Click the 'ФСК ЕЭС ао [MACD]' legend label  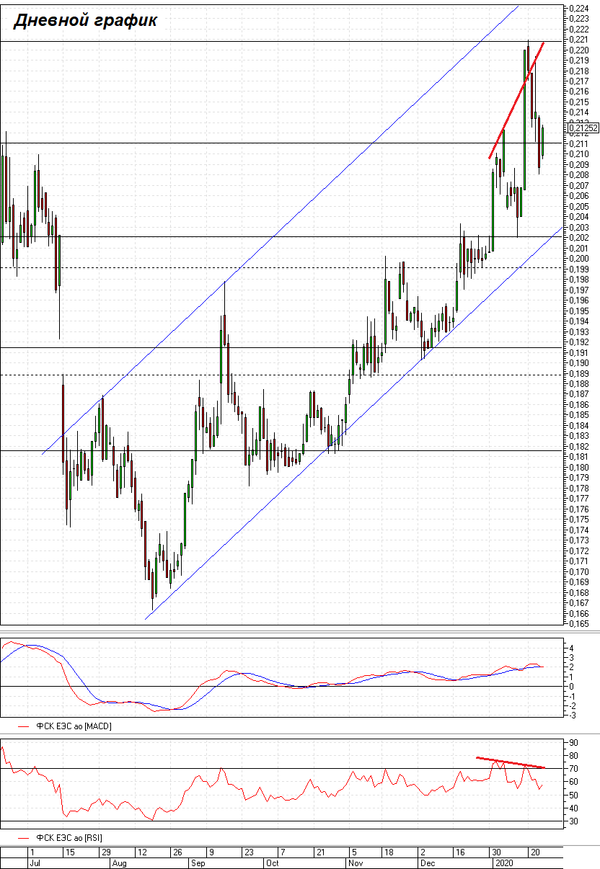coord(74,726)
